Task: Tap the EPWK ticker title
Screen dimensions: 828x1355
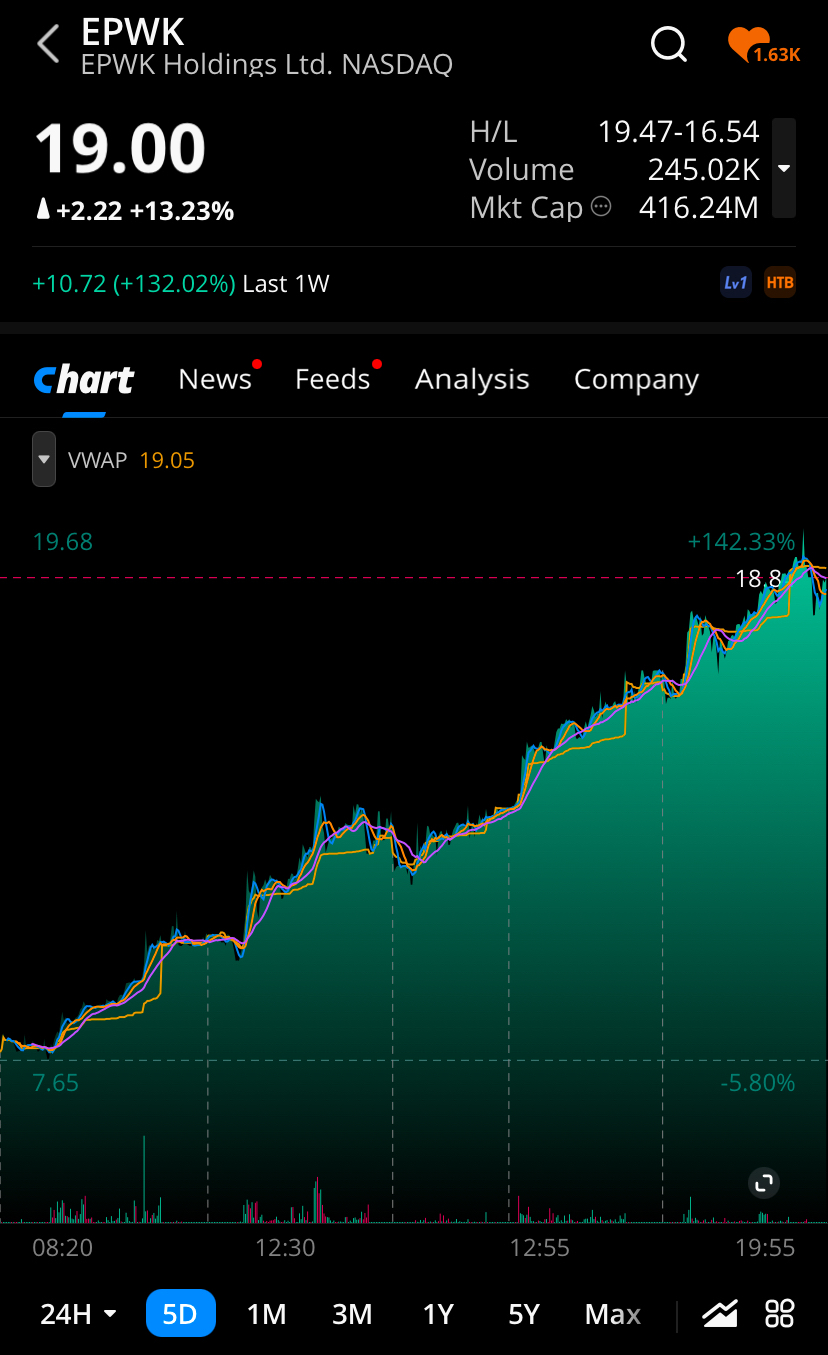Action: click(x=133, y=32)
